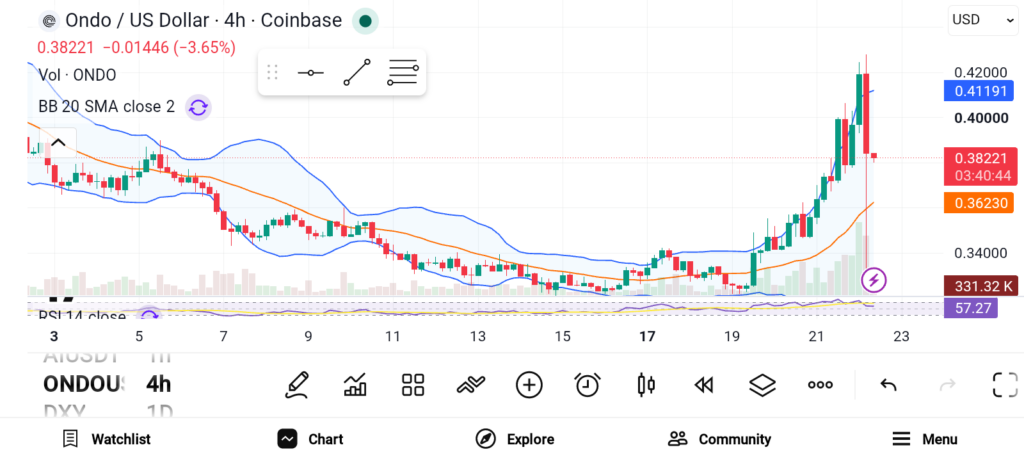
Task: Click the 57.27 RSI value label
Action: point(970,307)
